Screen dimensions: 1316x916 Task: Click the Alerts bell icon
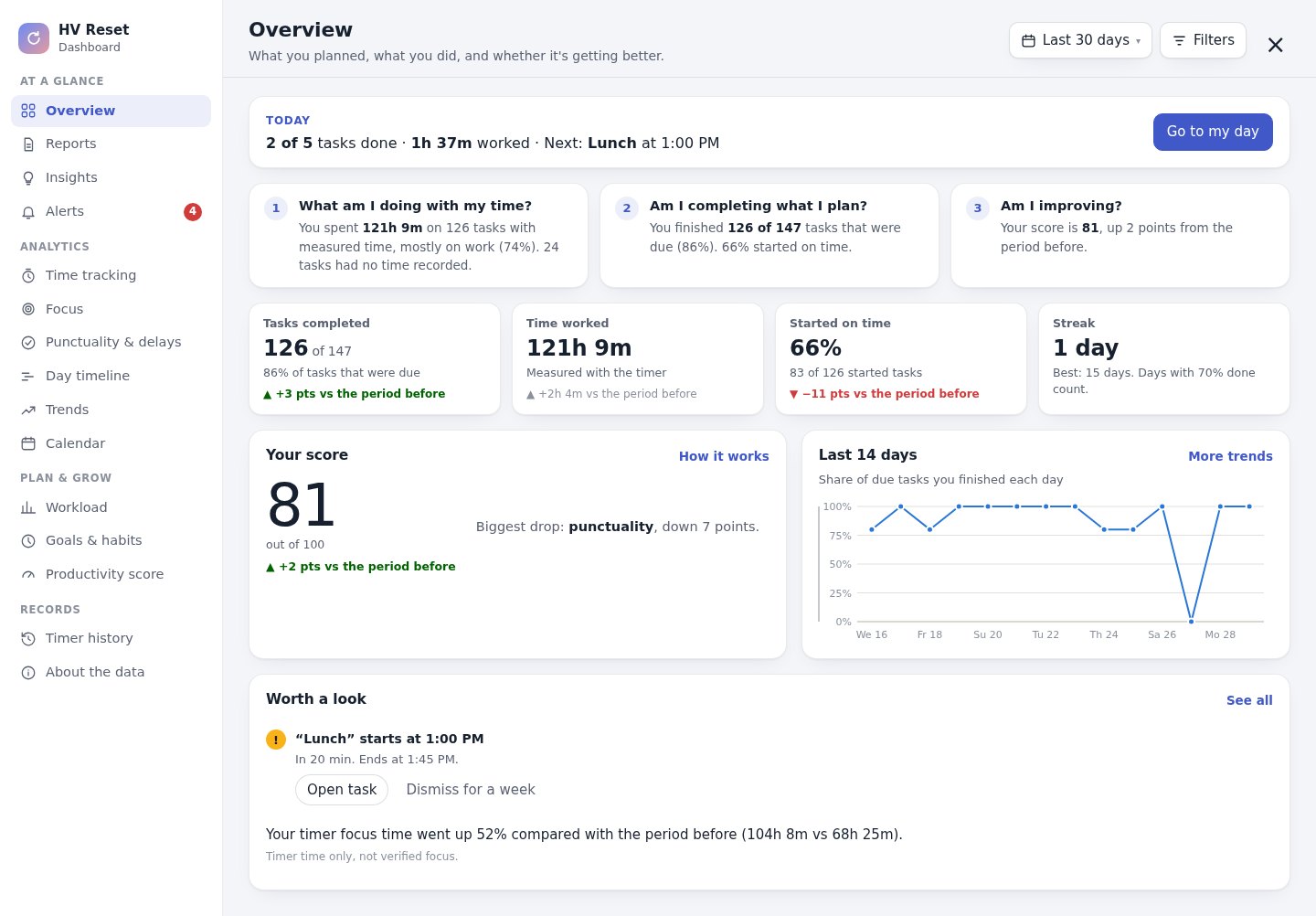(x=28, y=212)
